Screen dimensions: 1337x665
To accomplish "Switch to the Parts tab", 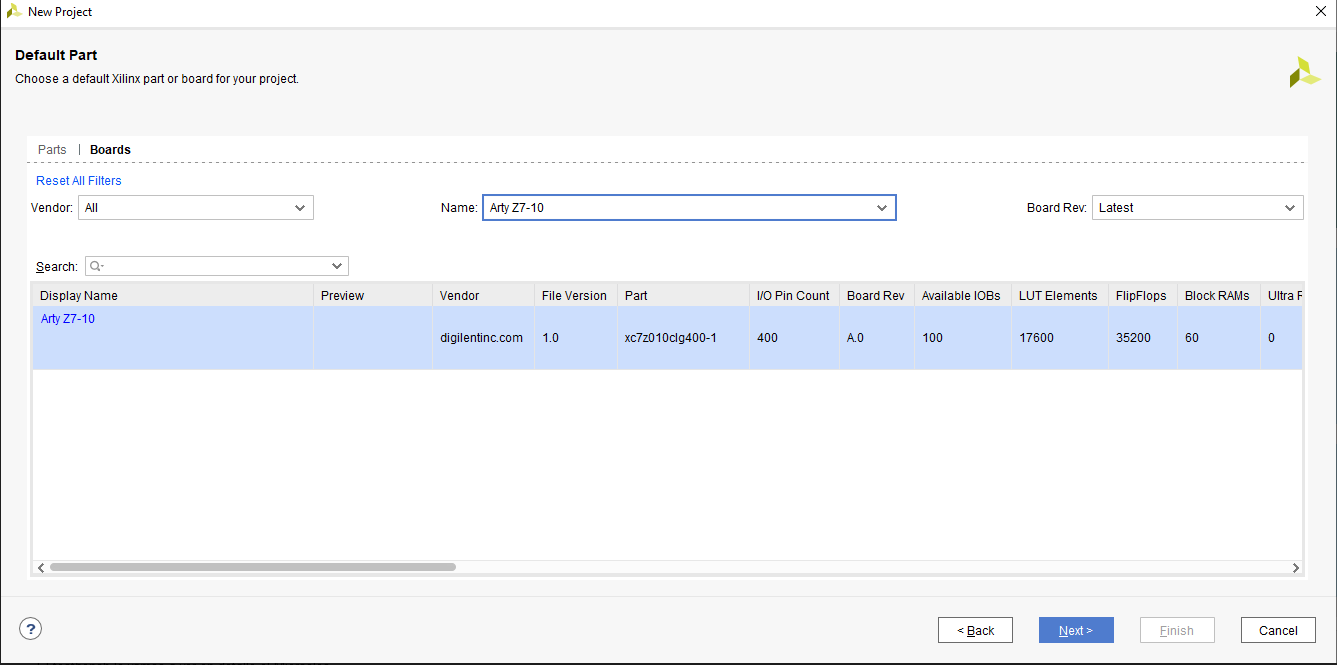I will coord(52,150).
